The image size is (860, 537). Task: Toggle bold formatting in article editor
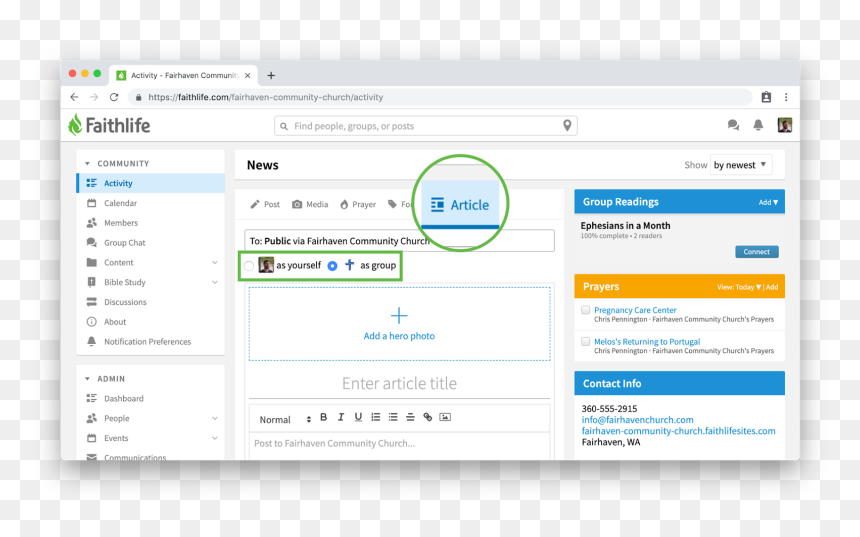(x=324, y=417)
